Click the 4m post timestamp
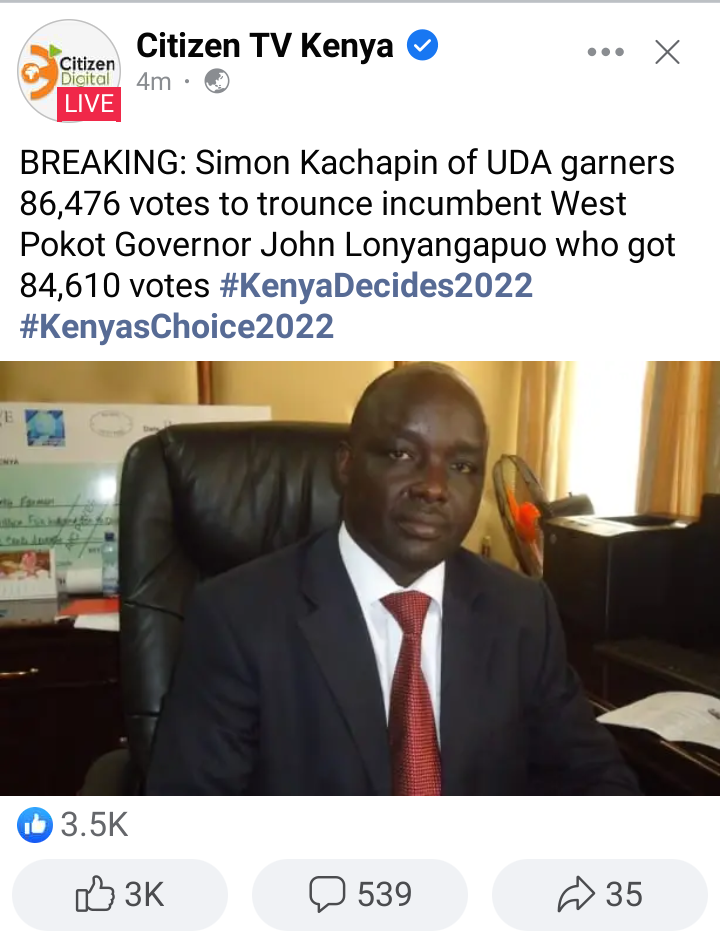Viewport: 720px width, 938px height. coord(154,82)
